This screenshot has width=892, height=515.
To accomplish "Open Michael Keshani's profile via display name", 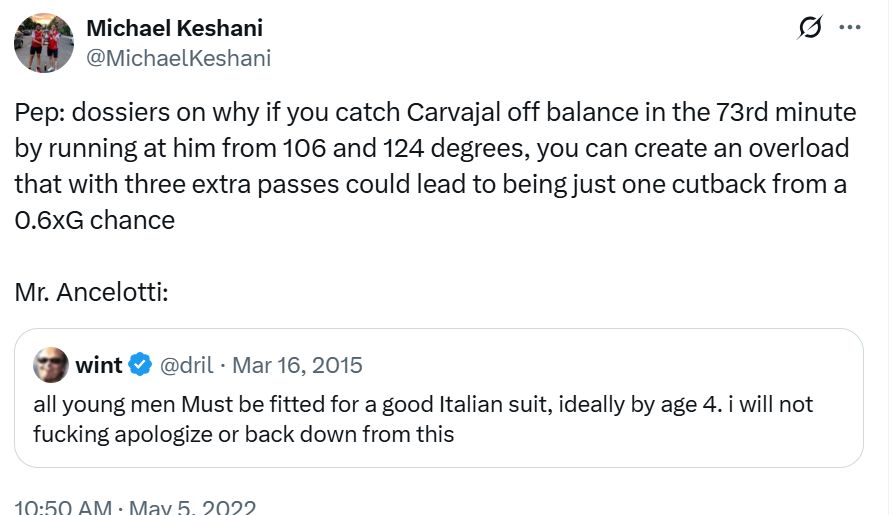I will (x=175, y=27).
